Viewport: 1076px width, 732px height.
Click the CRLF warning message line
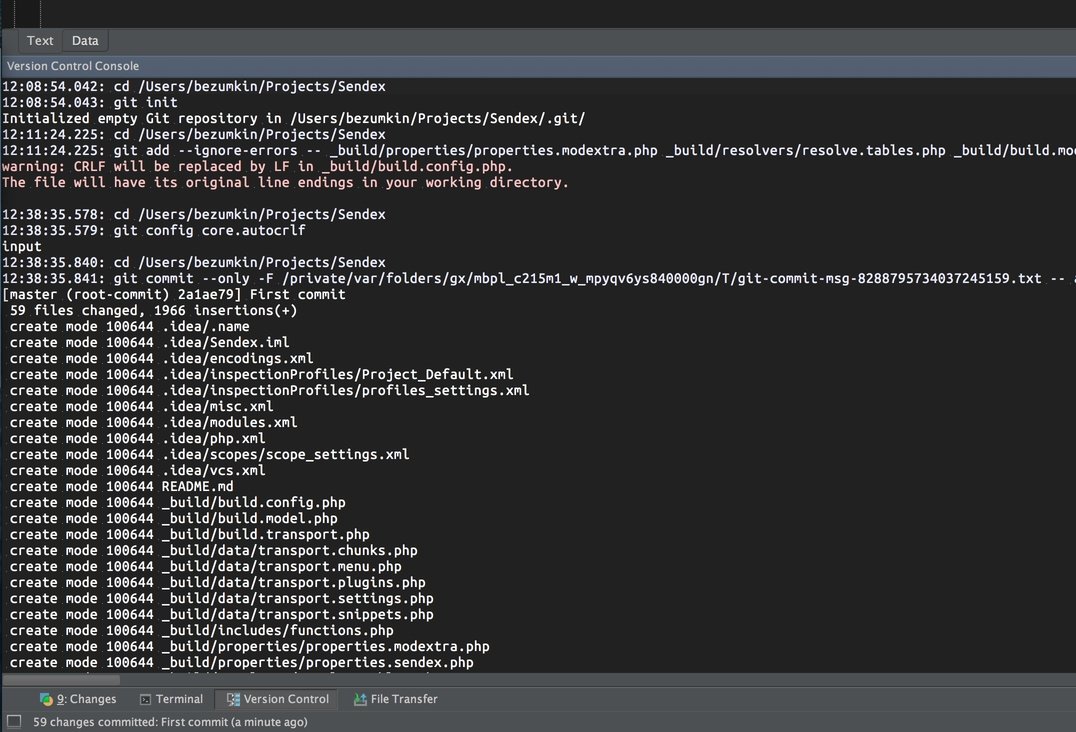257,166
